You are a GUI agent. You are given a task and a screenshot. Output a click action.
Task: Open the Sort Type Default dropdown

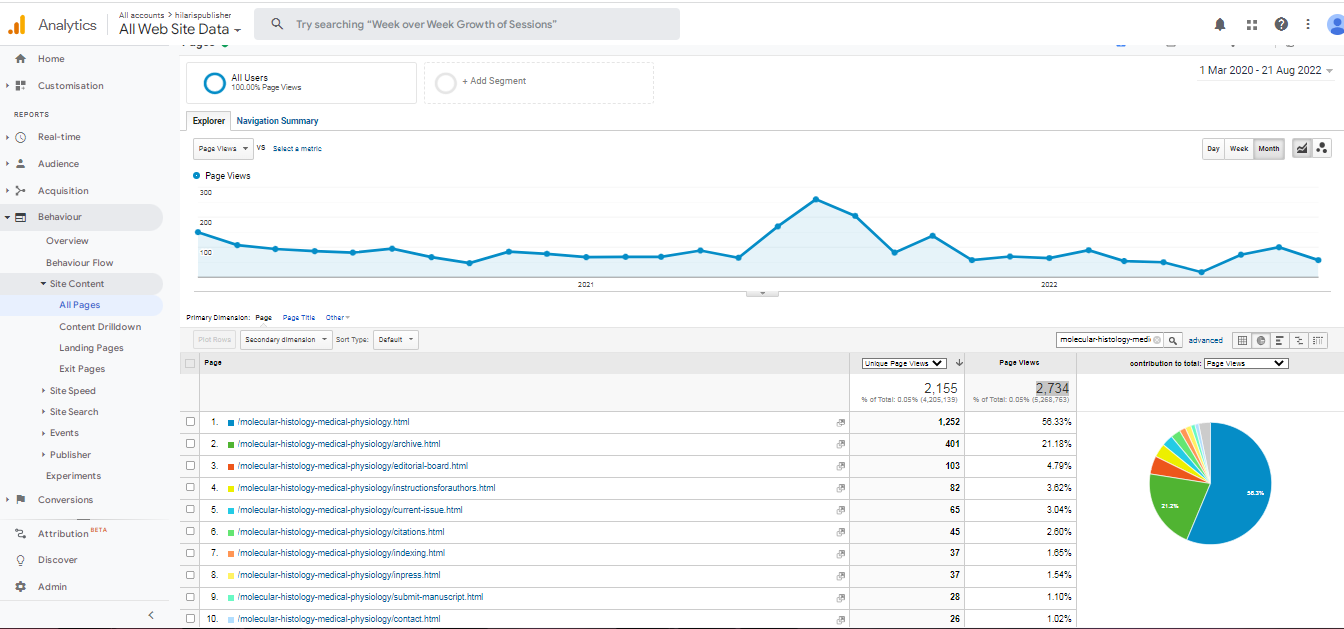395,340
